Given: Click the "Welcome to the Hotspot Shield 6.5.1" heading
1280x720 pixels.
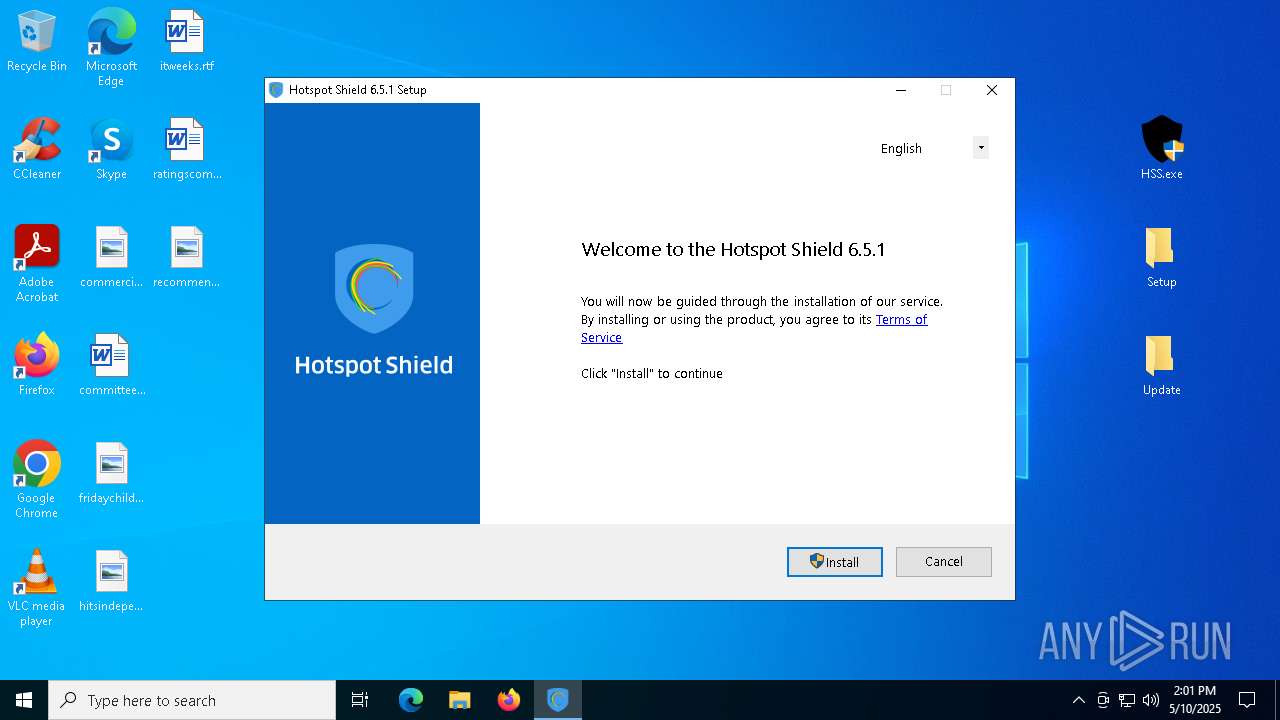Looking at the screenshot, I should (x=733, y=250).
